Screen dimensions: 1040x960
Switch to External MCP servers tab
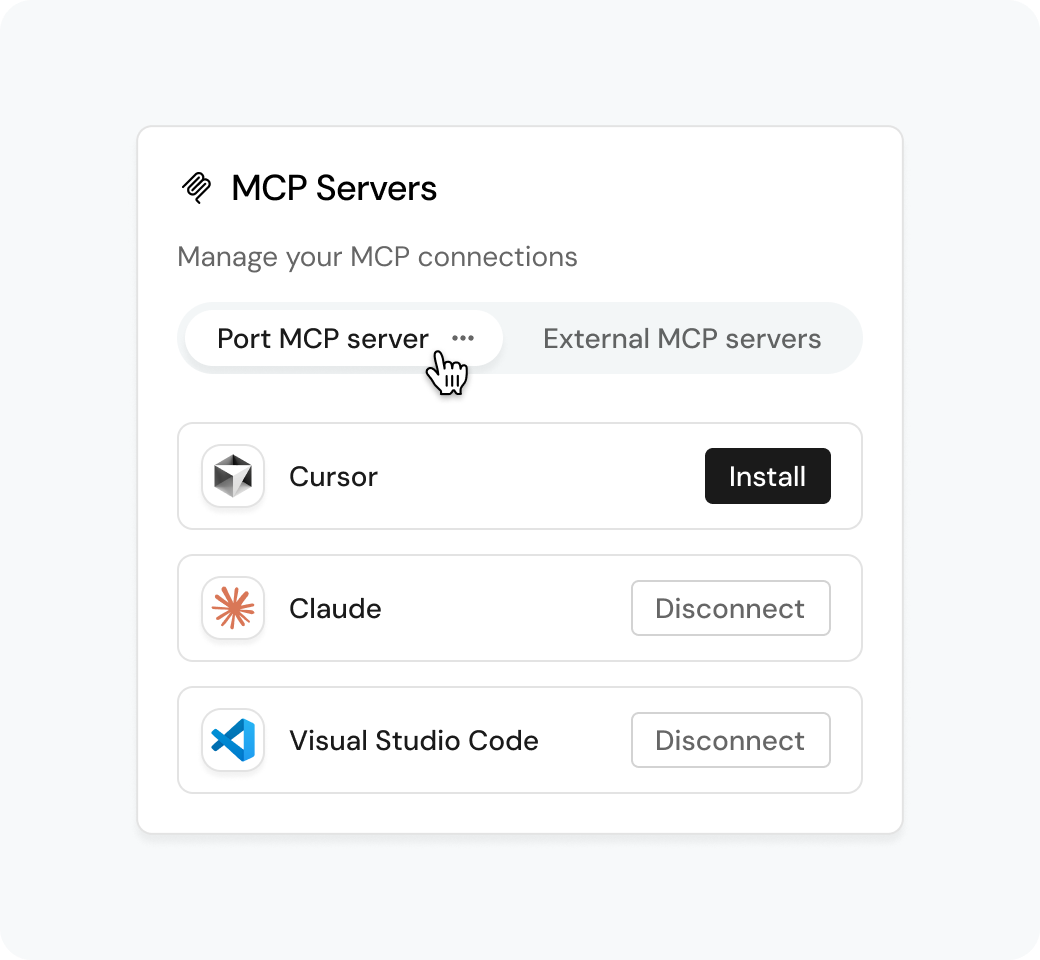(x=682, y=338)
